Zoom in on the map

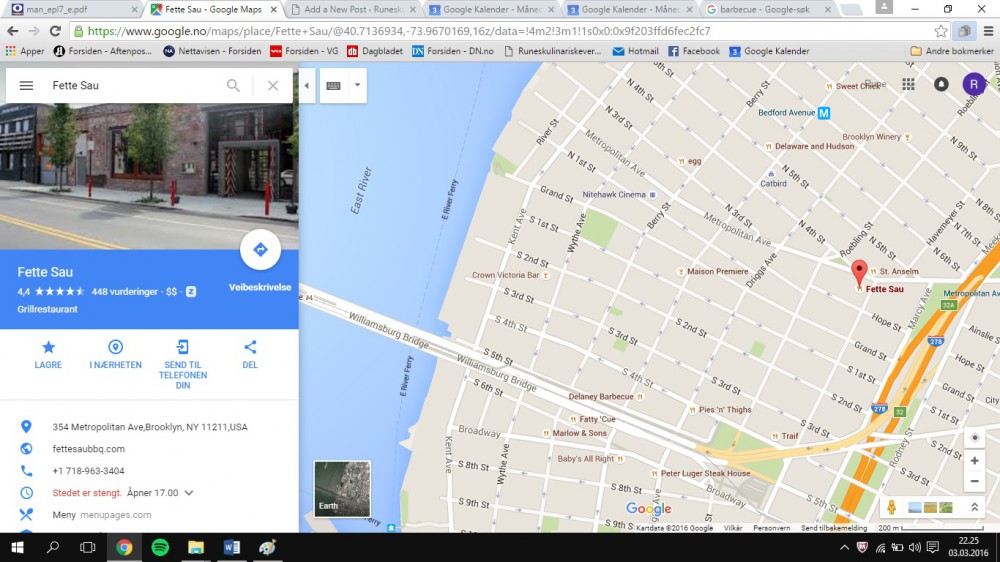974,461
